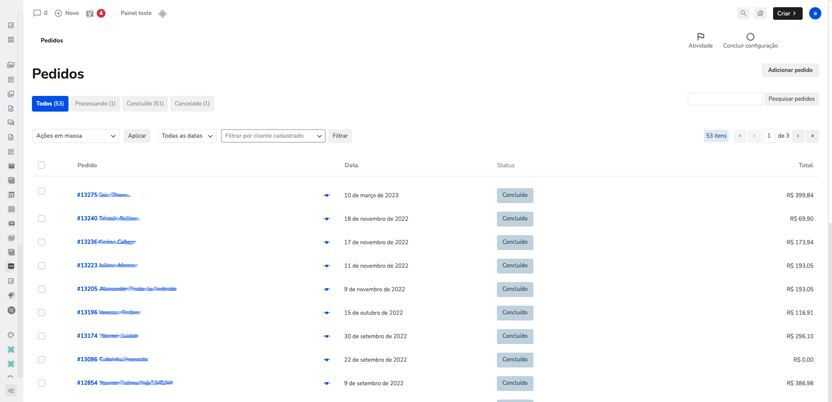Viewport: 832px width, 402px height.
Task: Preview order #13275 with eye icon
Action: coord(326,196)
